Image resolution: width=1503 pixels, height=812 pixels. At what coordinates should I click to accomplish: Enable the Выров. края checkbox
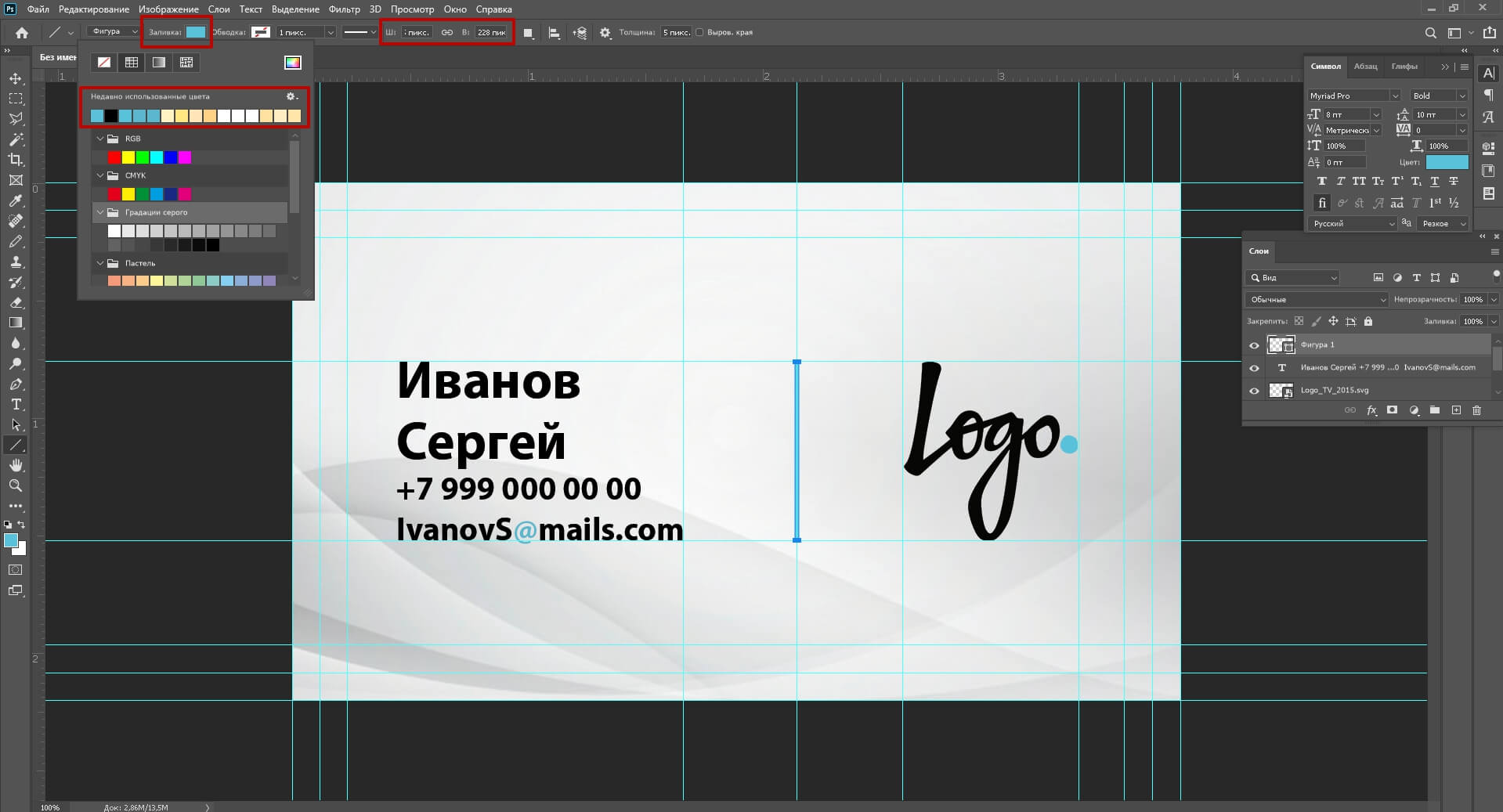(x=699, y=33)
